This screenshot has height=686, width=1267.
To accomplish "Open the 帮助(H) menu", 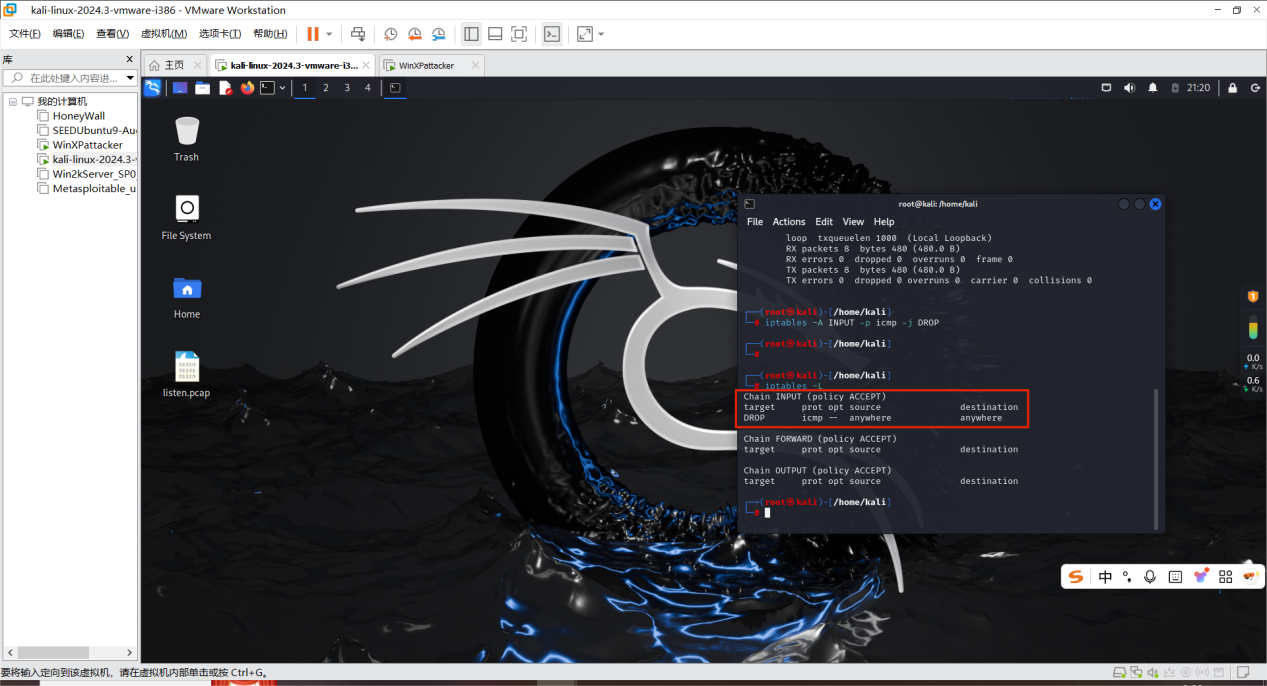I will pos(270,34).
